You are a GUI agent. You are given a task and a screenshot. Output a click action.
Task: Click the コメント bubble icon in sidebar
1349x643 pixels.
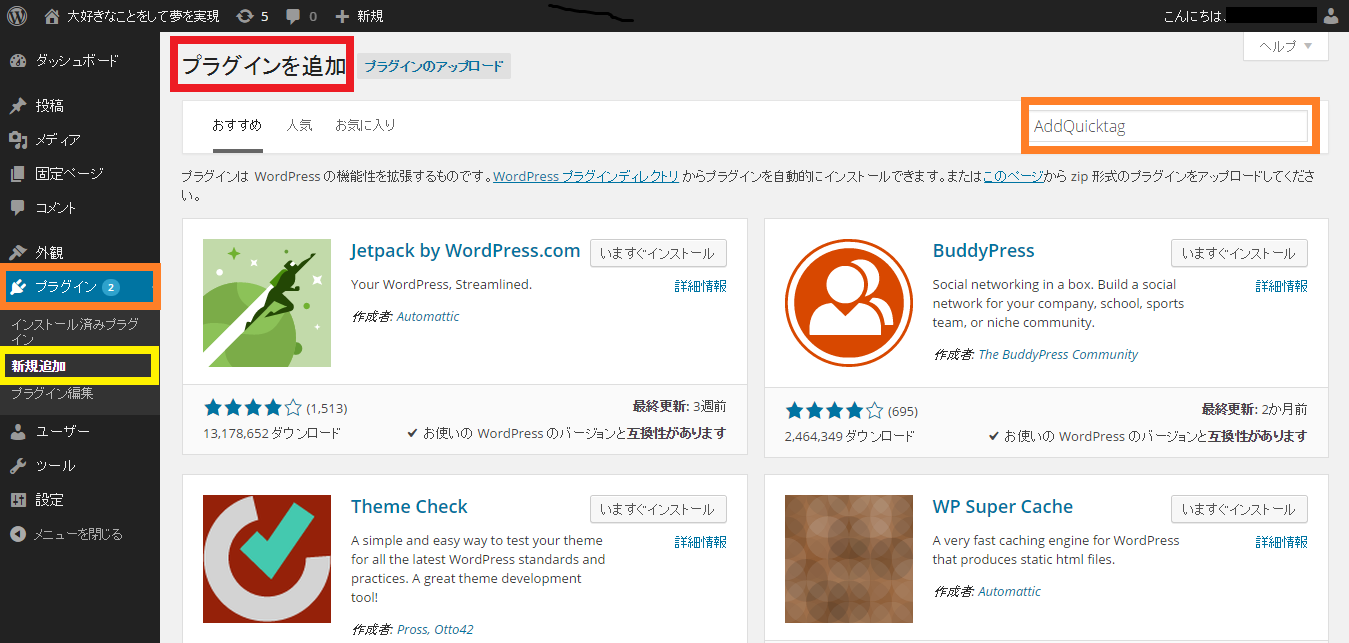click(x=17, y=208)
